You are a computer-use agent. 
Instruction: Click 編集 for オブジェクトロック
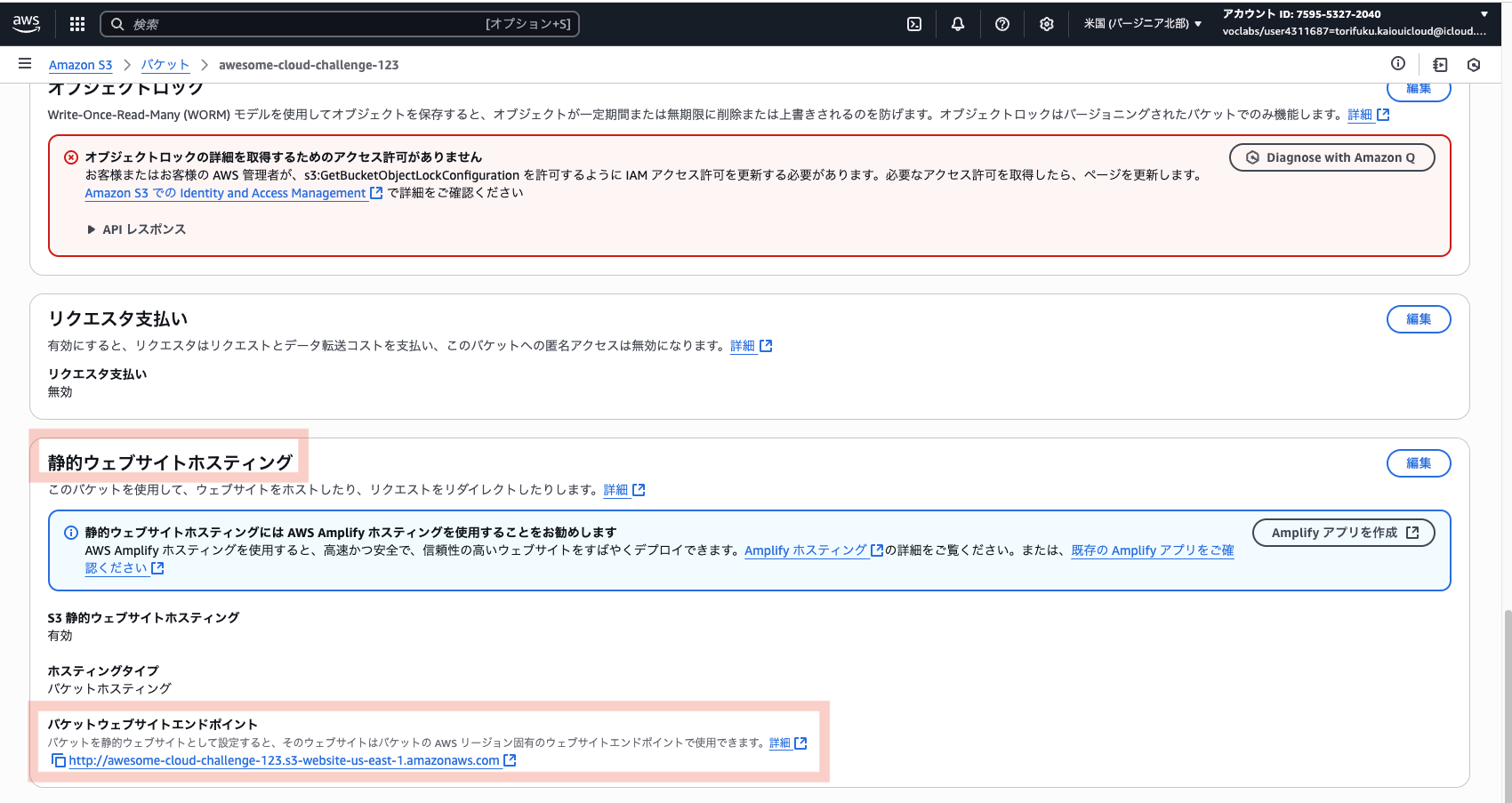(1419, 89)
